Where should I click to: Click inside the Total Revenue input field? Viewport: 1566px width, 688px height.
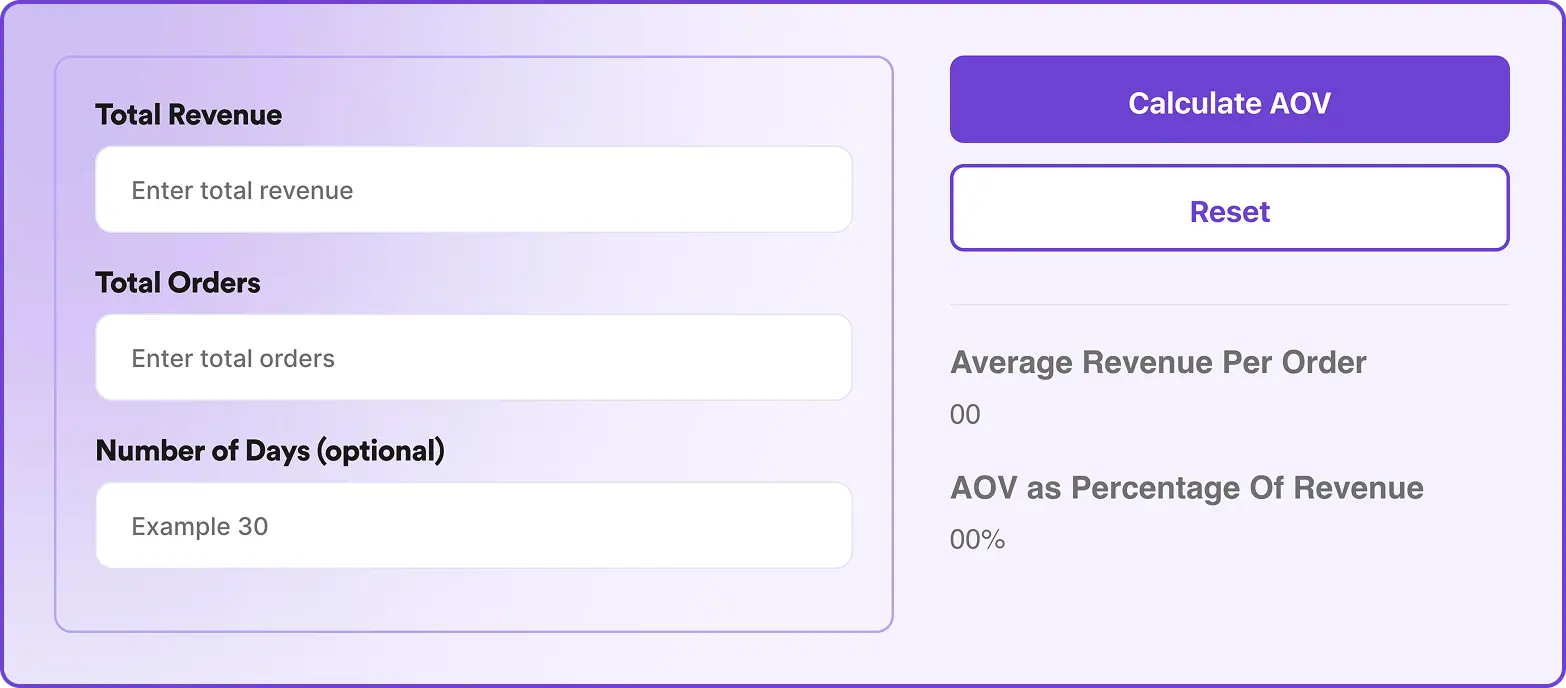473,189
